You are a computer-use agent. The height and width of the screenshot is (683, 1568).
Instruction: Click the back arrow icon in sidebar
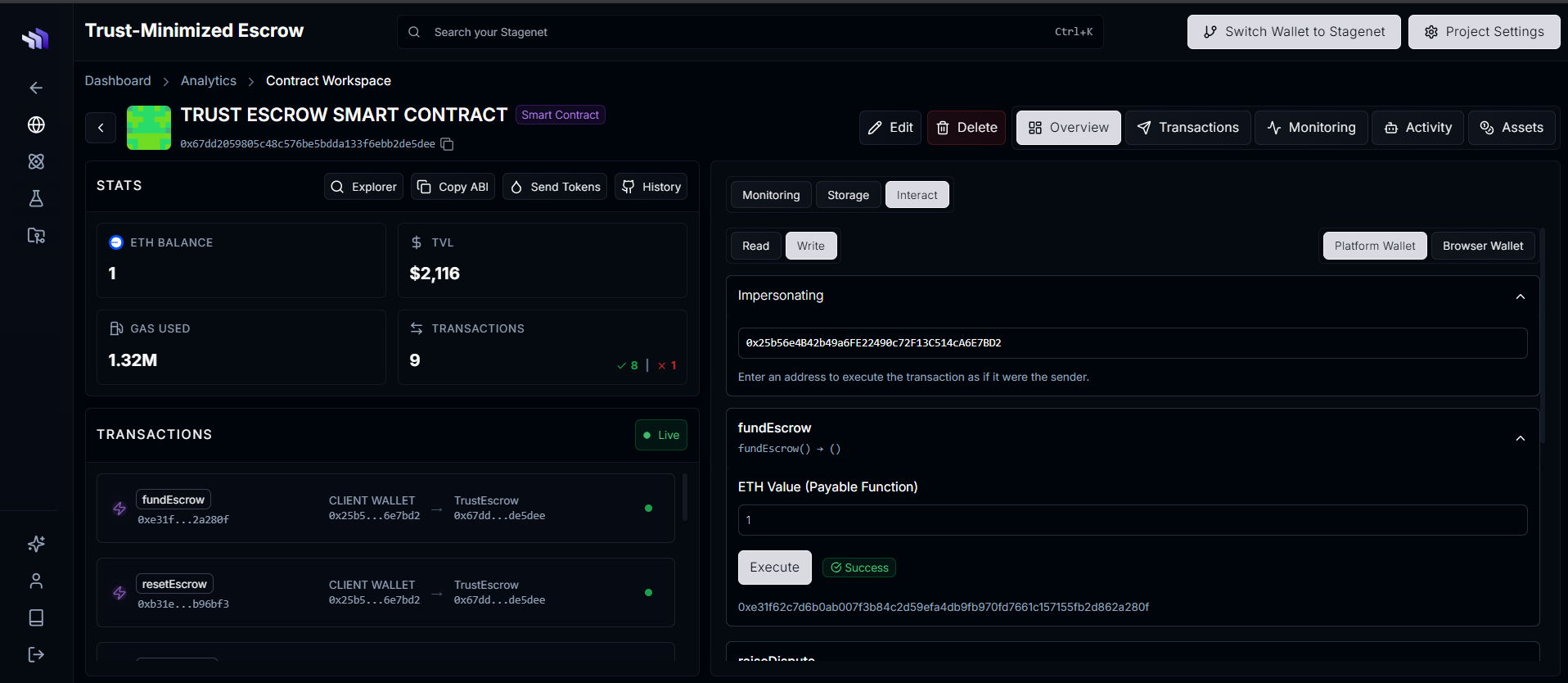[36, 88]
